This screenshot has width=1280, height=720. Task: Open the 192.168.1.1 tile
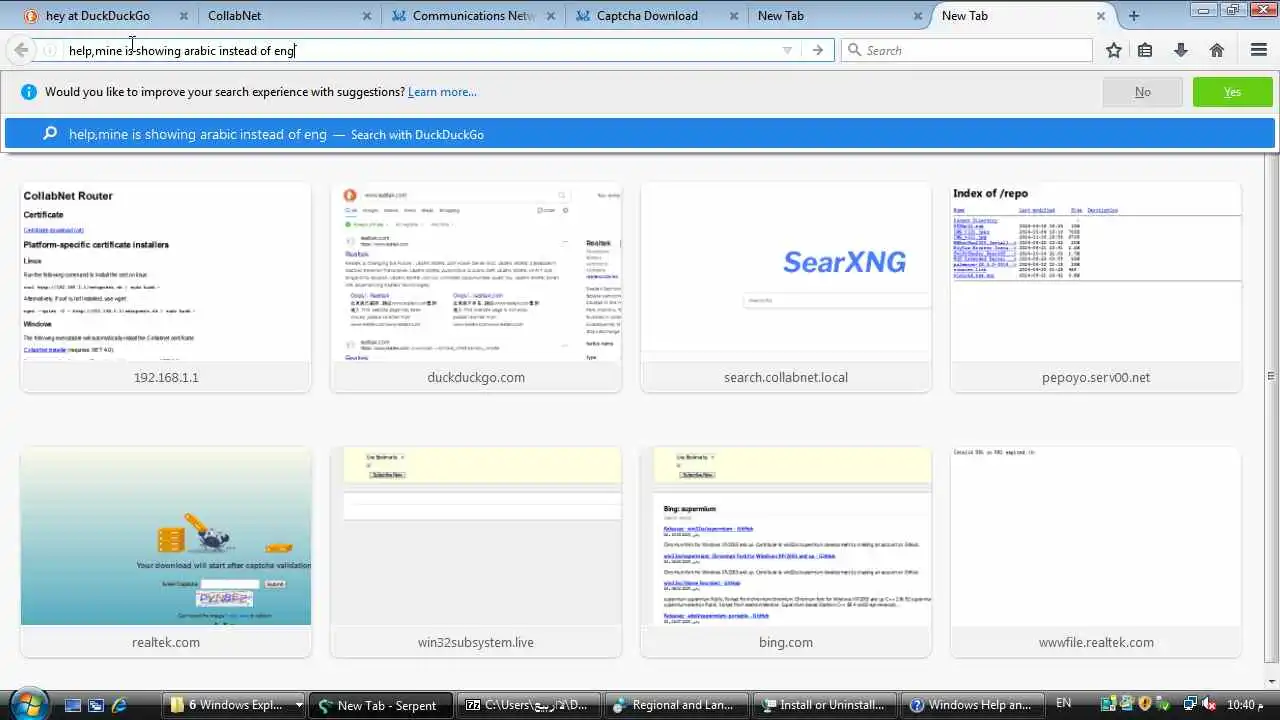pyautogui.click(x=166, y=287)
